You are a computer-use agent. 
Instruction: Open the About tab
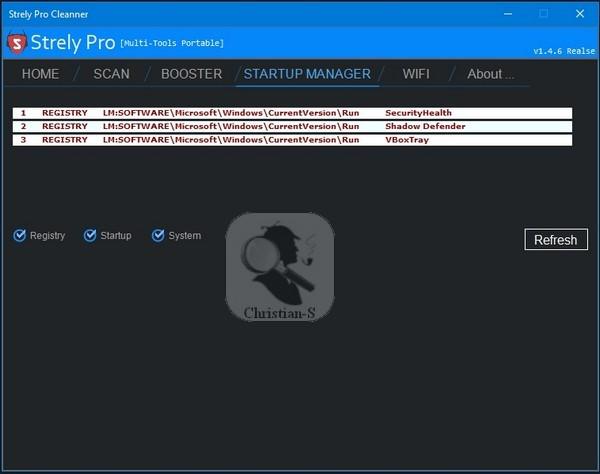(490, 74)
